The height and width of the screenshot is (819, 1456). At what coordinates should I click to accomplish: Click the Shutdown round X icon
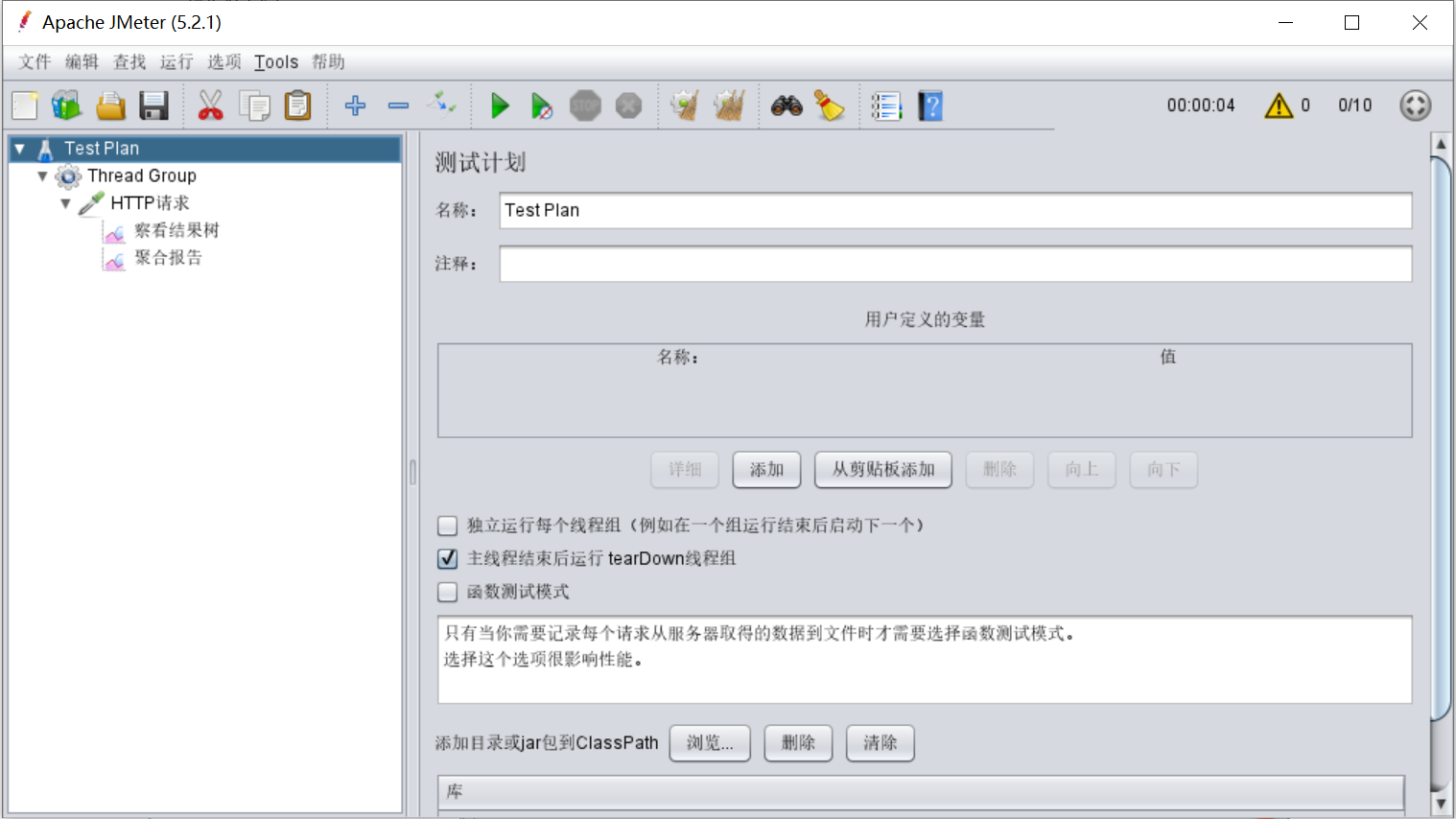pos(628,105)
